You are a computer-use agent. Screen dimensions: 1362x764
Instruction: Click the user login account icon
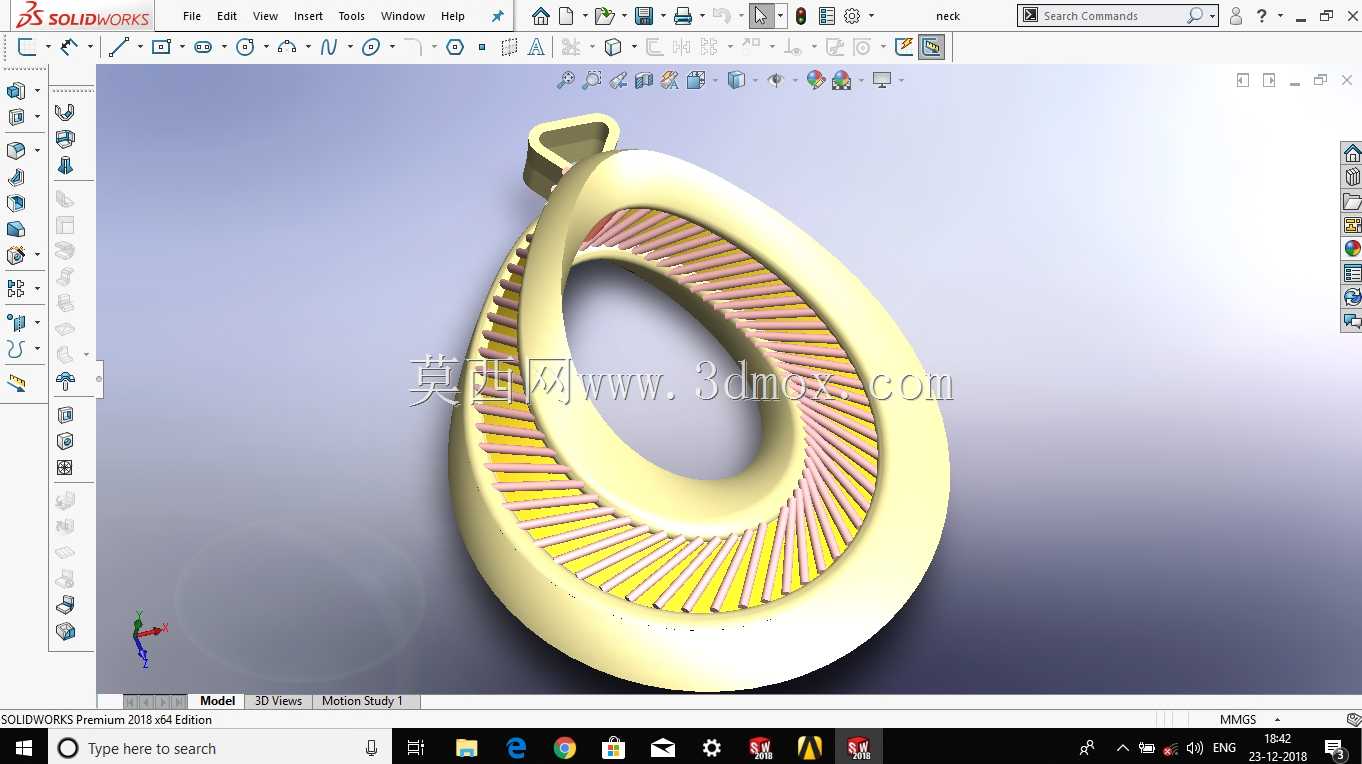click(1236, 16)
